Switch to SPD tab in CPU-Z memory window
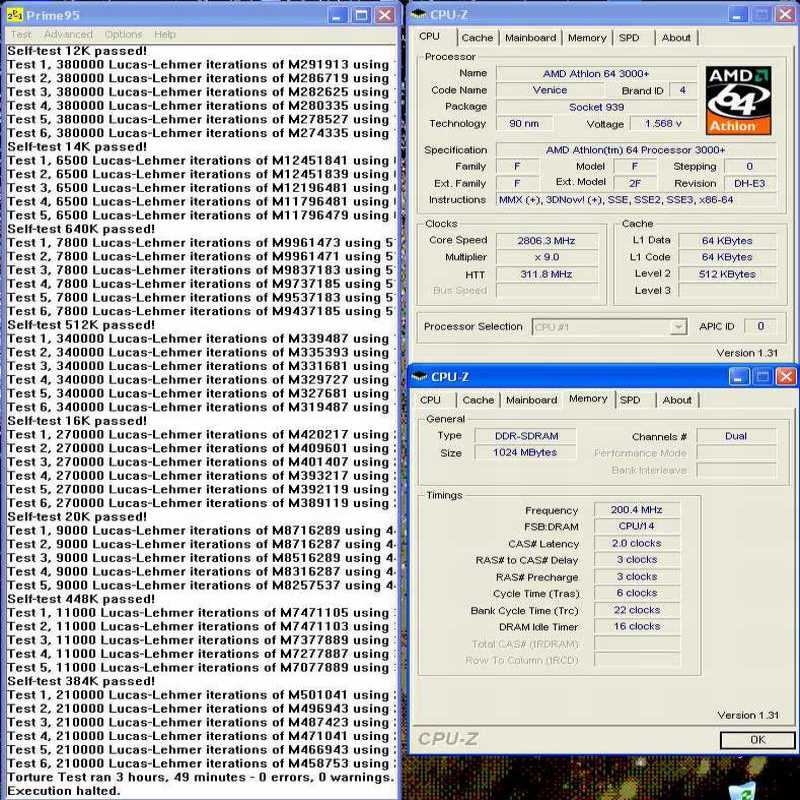 [630, 400]
